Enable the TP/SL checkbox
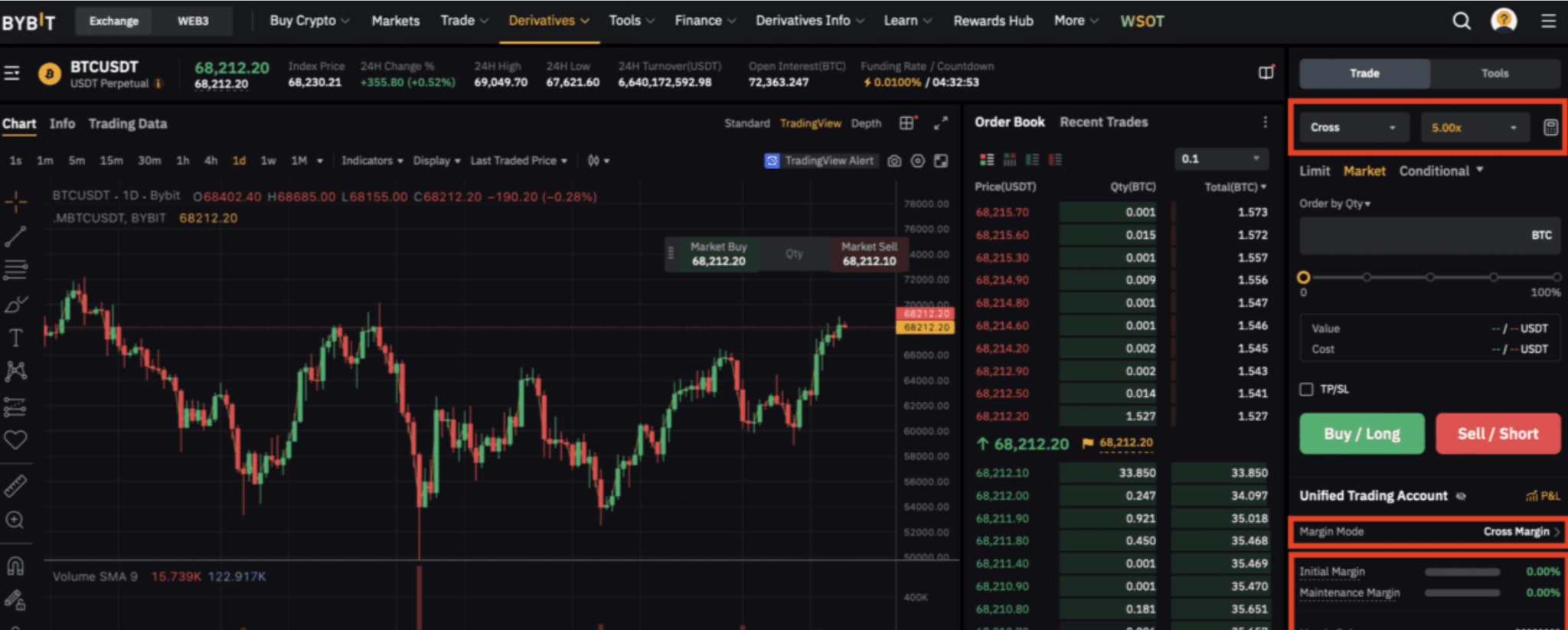 point(1306,390)
